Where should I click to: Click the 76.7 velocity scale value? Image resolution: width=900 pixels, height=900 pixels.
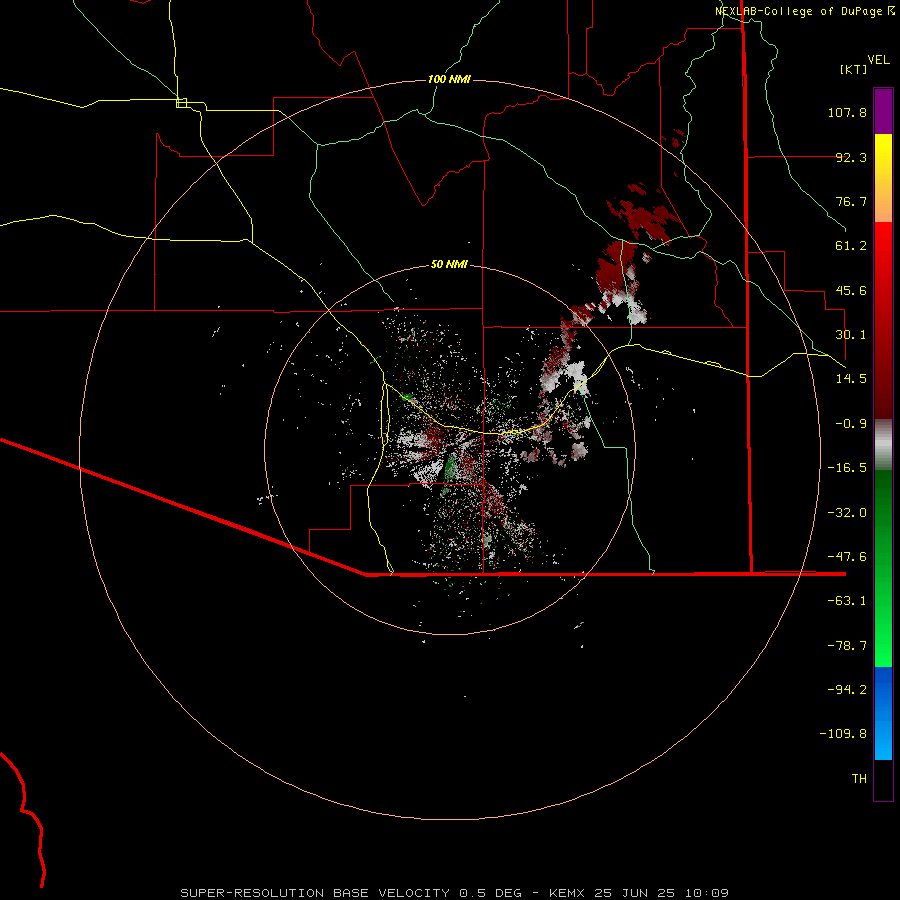pyautogui.click(x=851, y=201)
